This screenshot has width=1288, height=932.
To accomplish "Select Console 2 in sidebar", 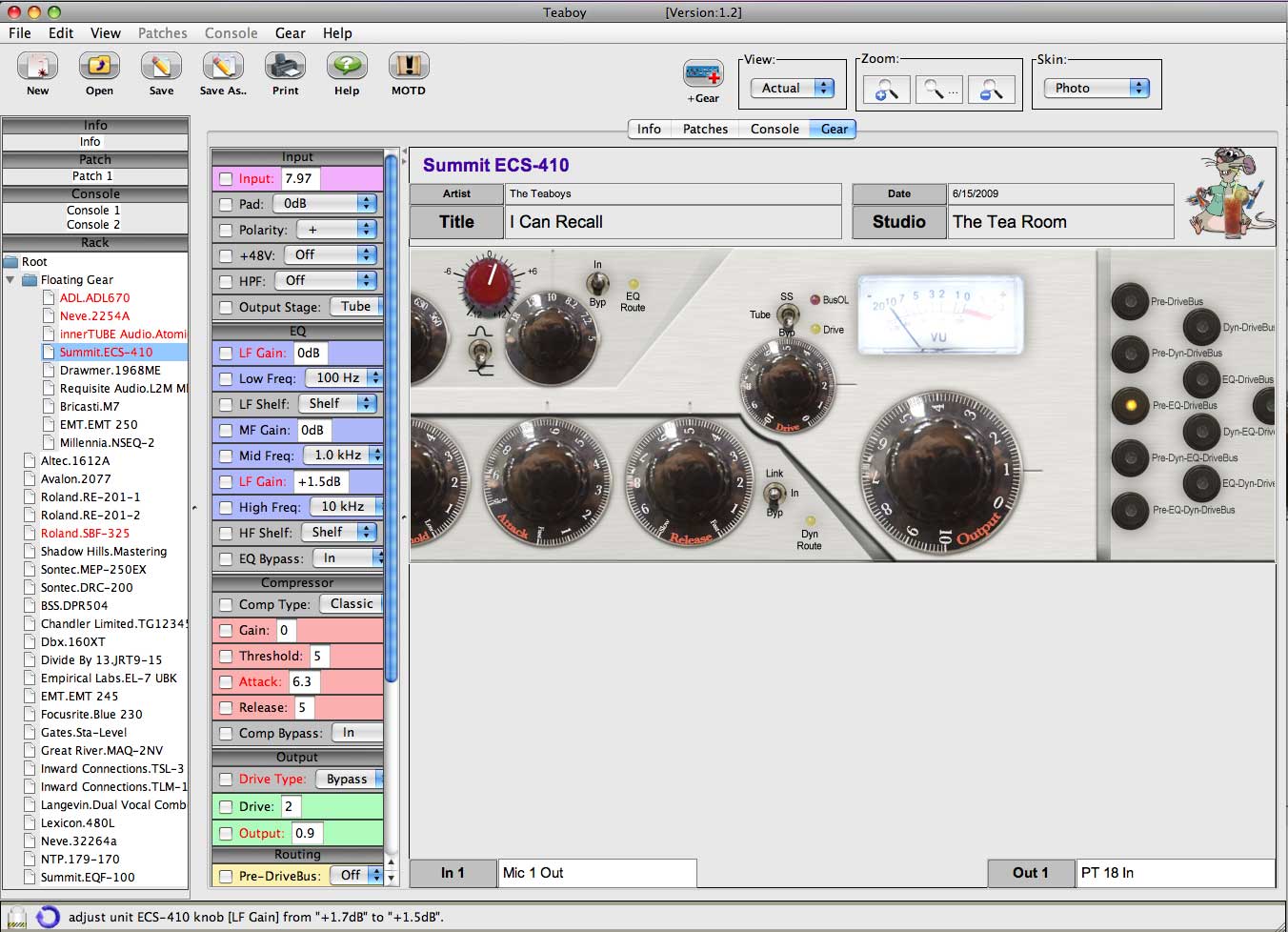I will tap(93, 225).
